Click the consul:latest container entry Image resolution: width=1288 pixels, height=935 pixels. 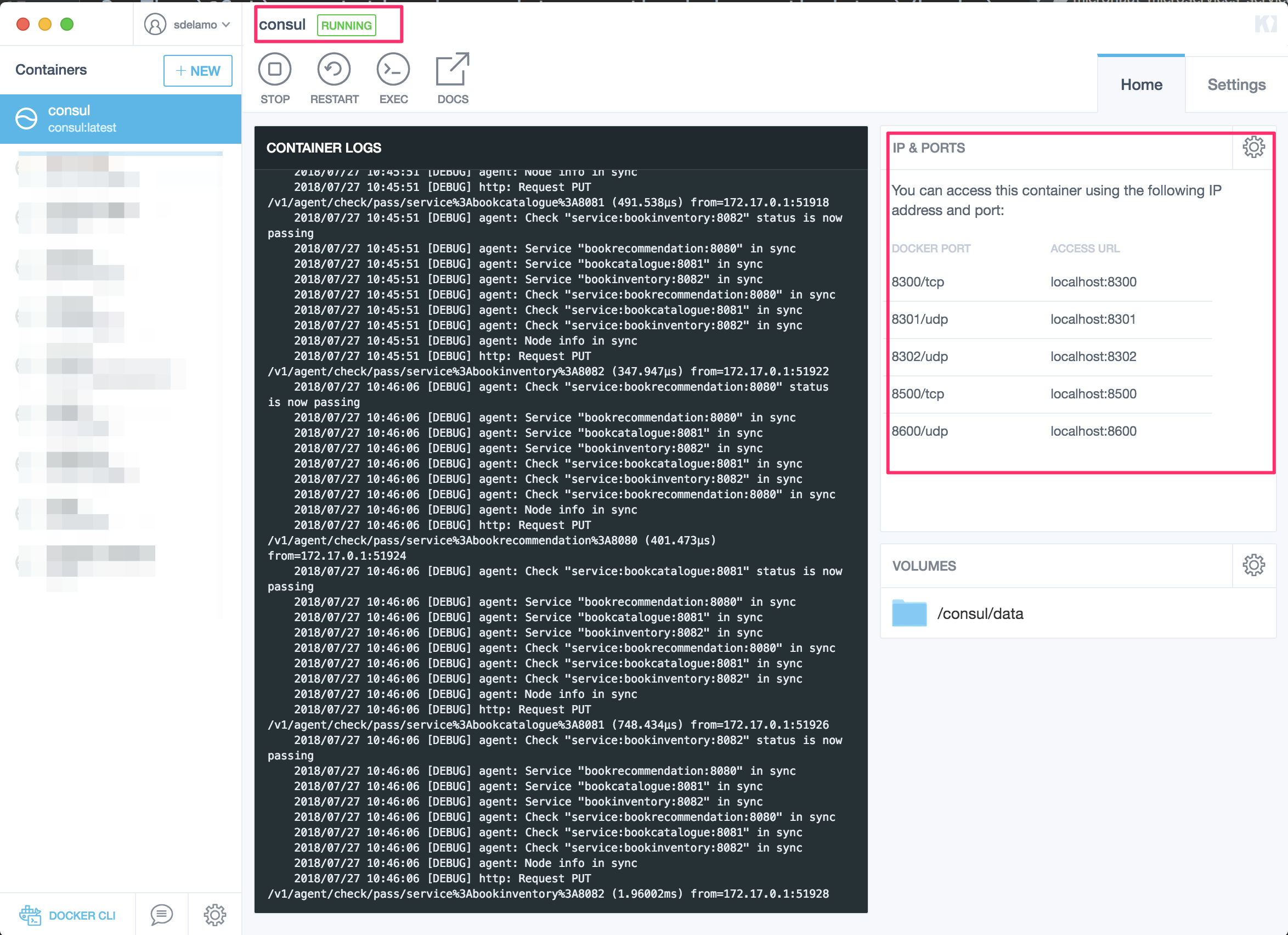pos(121,117)
